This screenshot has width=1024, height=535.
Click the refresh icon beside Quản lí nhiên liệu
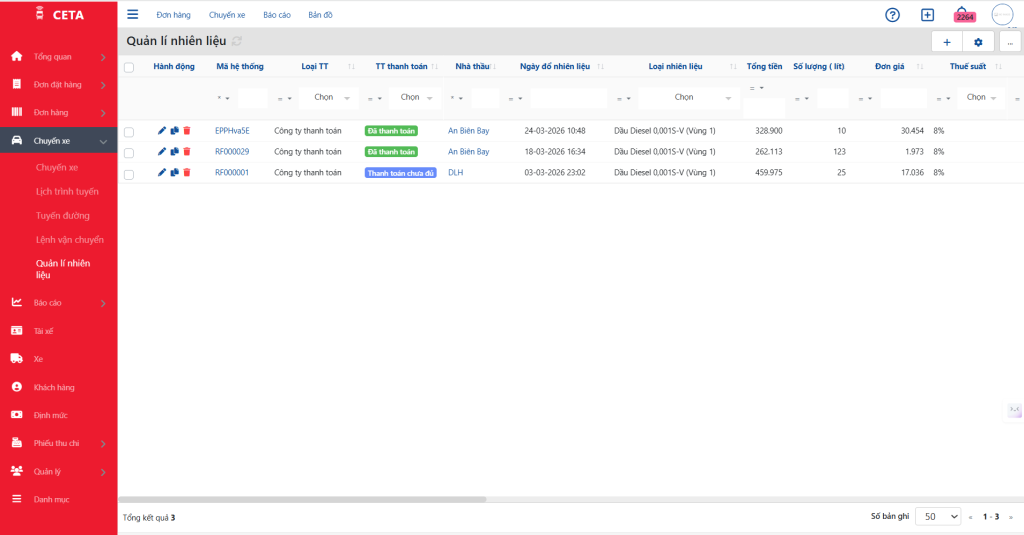237,41
